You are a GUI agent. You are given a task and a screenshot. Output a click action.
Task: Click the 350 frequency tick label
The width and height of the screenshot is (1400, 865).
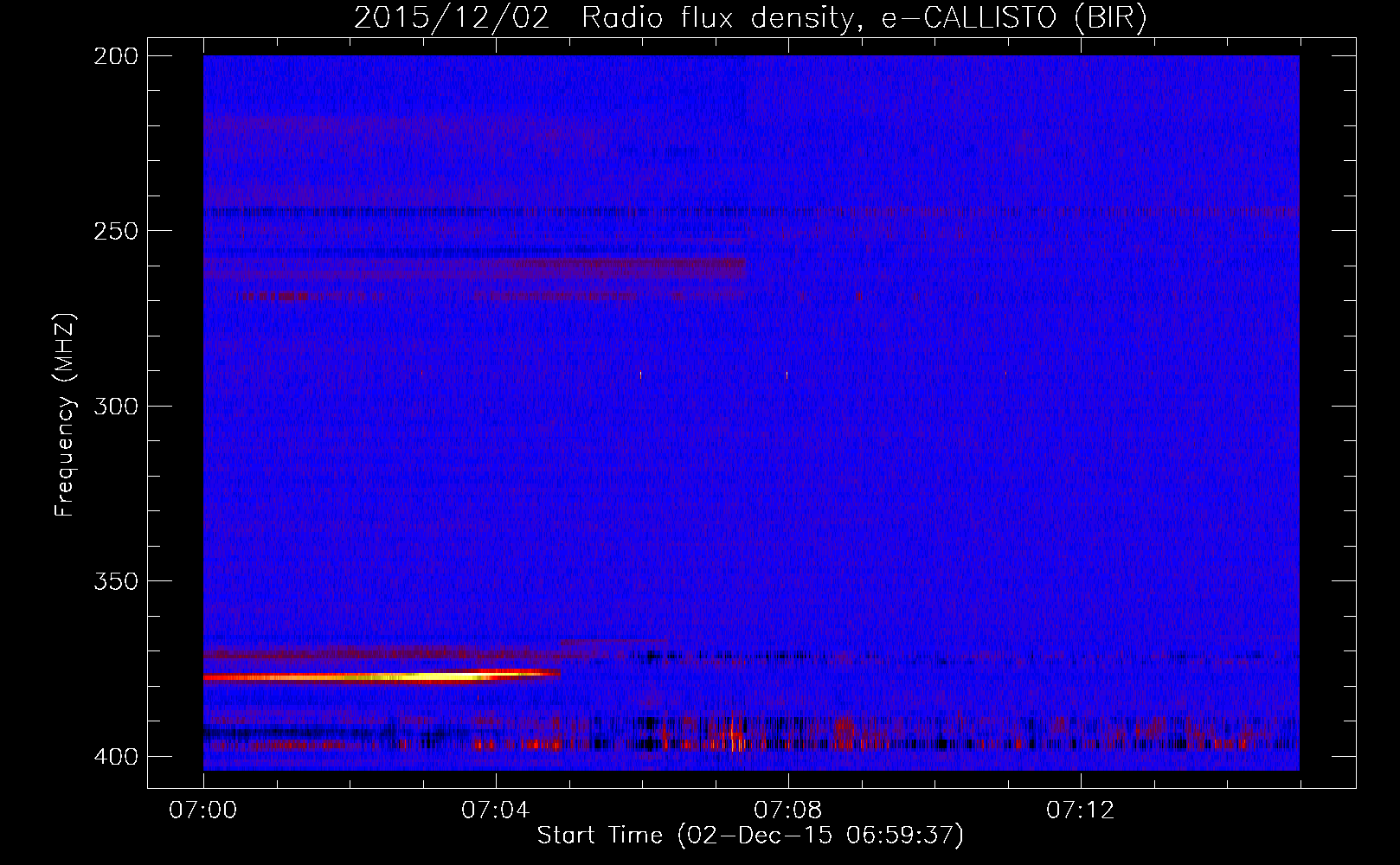coord(115,580)
